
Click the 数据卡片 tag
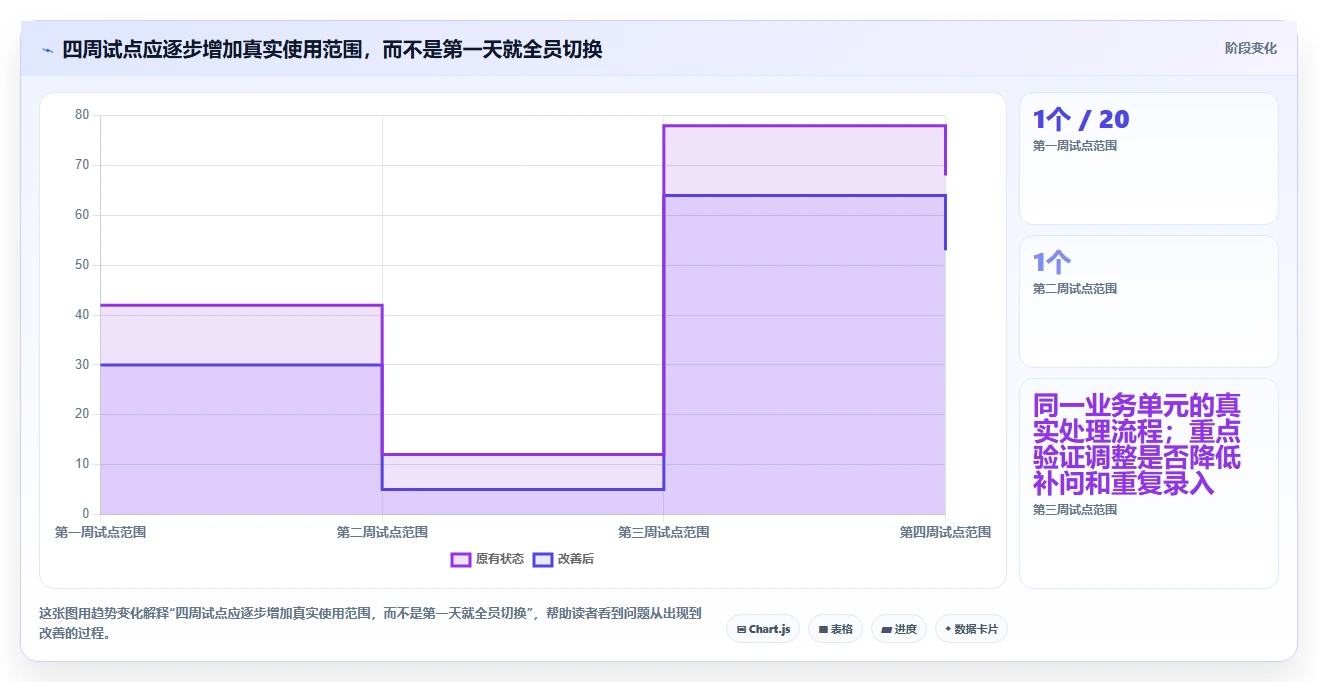(x=971, y=629)
